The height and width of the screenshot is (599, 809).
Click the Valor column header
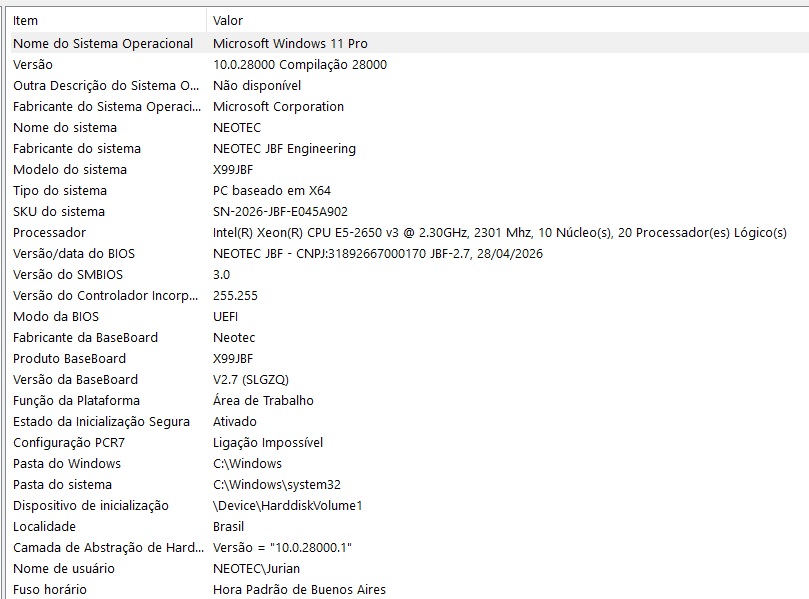click(228, 21)
